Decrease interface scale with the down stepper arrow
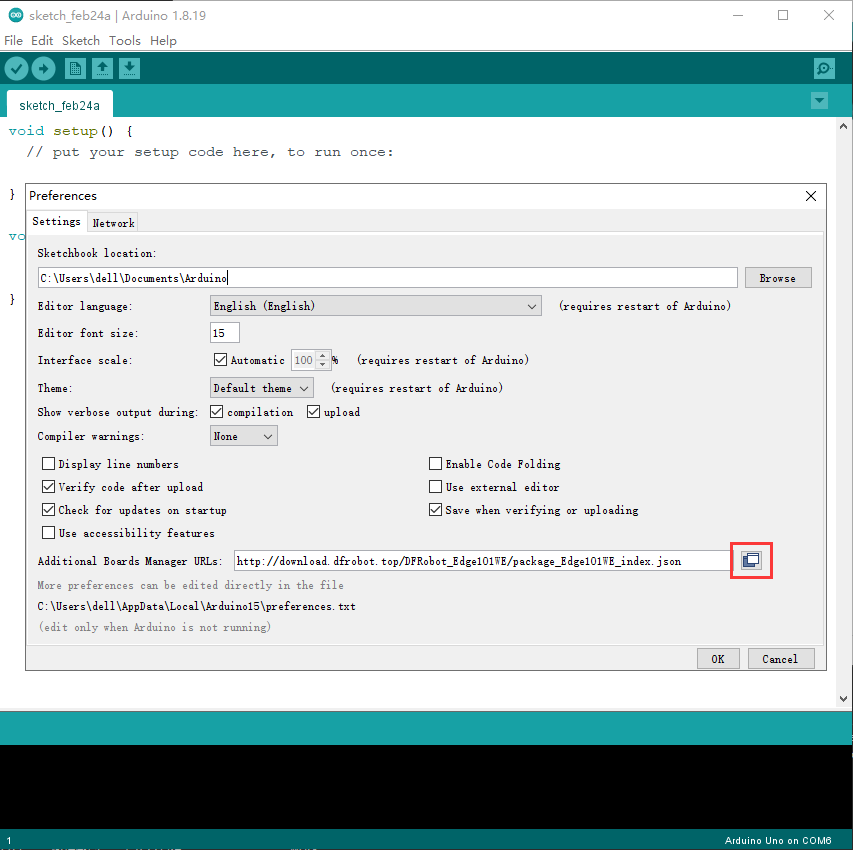Image resolution: width=853 pixels, height=850 pixels. (x=323, y=364)
